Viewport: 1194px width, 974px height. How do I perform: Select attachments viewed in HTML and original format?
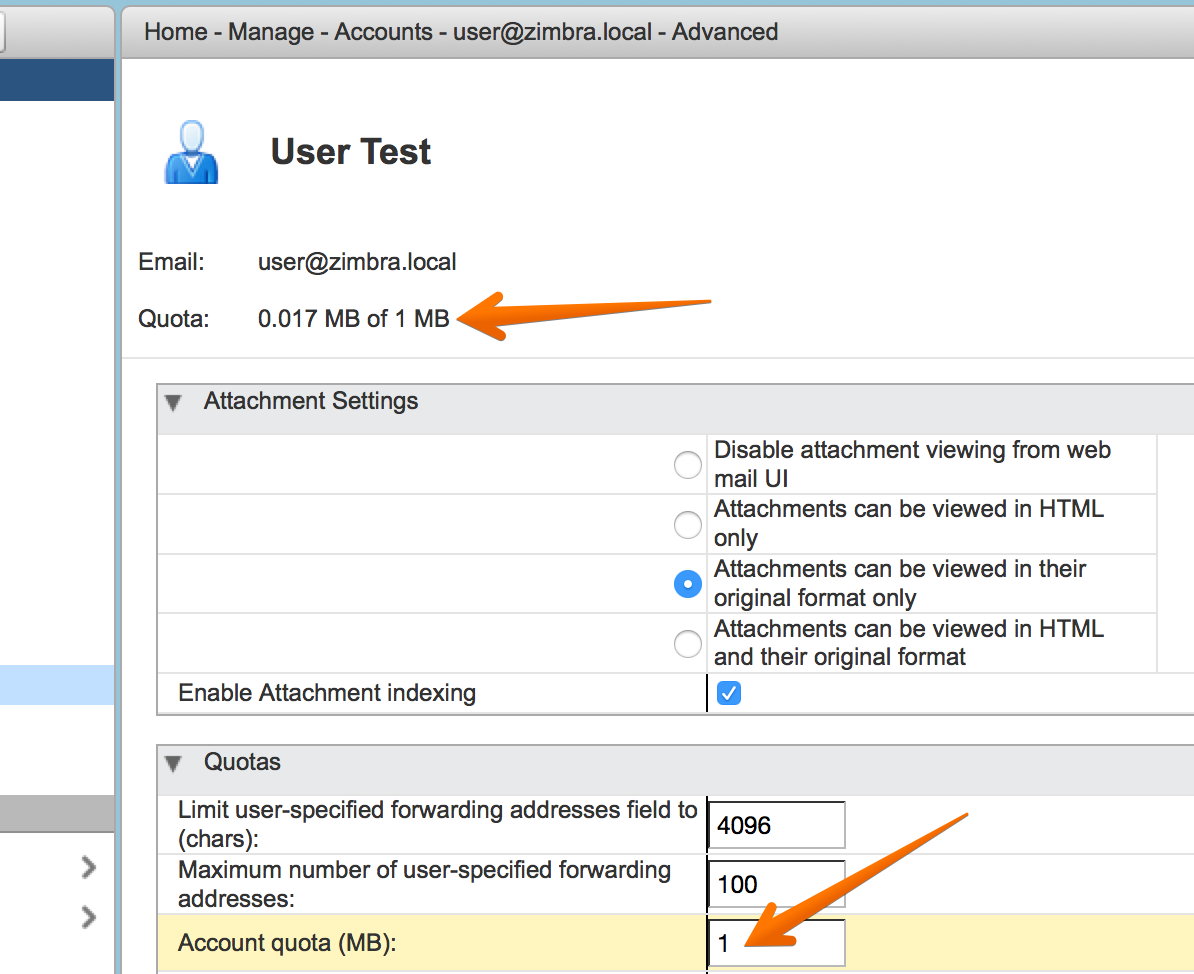pyautogui.click(x=688, y=643)
